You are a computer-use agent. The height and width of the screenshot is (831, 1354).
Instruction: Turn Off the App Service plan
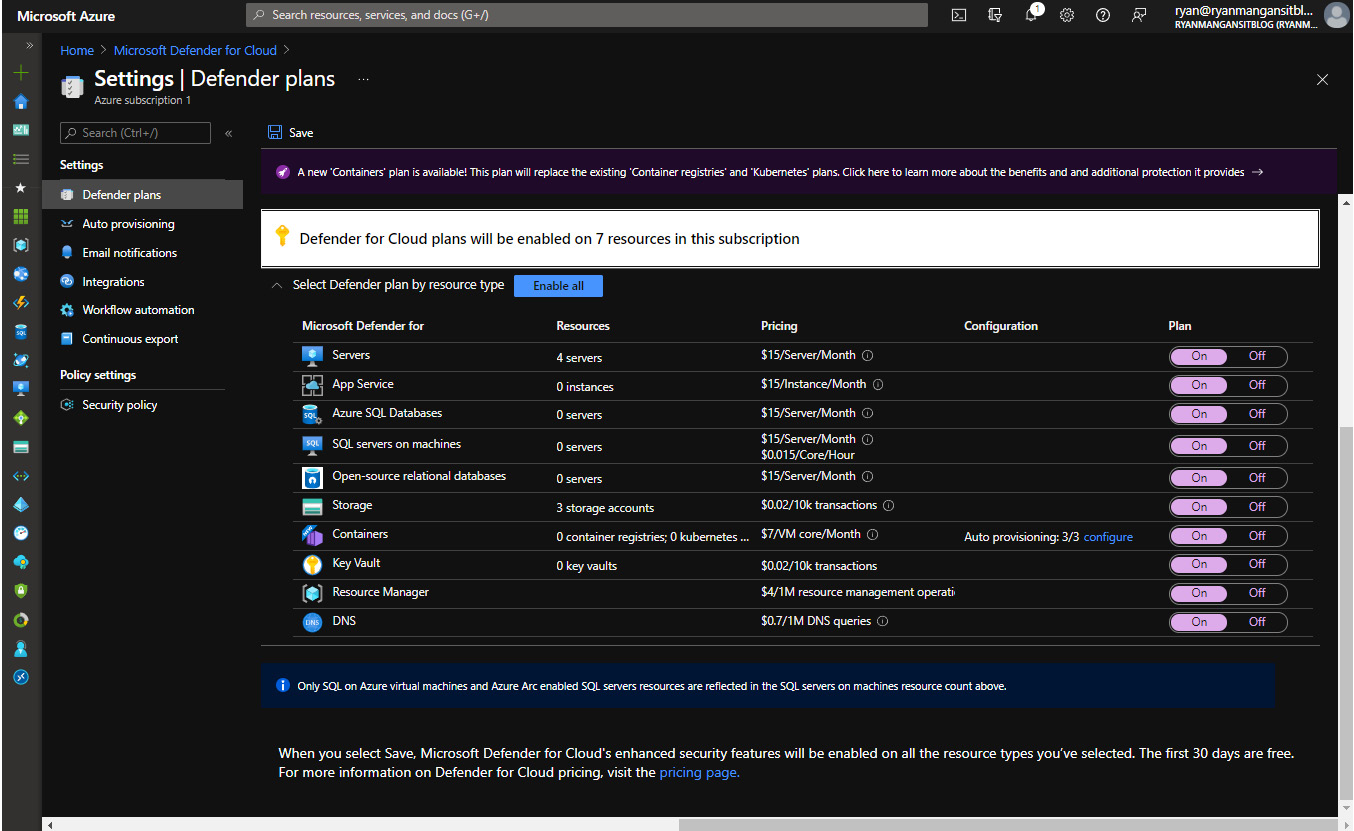[1257, 385]
